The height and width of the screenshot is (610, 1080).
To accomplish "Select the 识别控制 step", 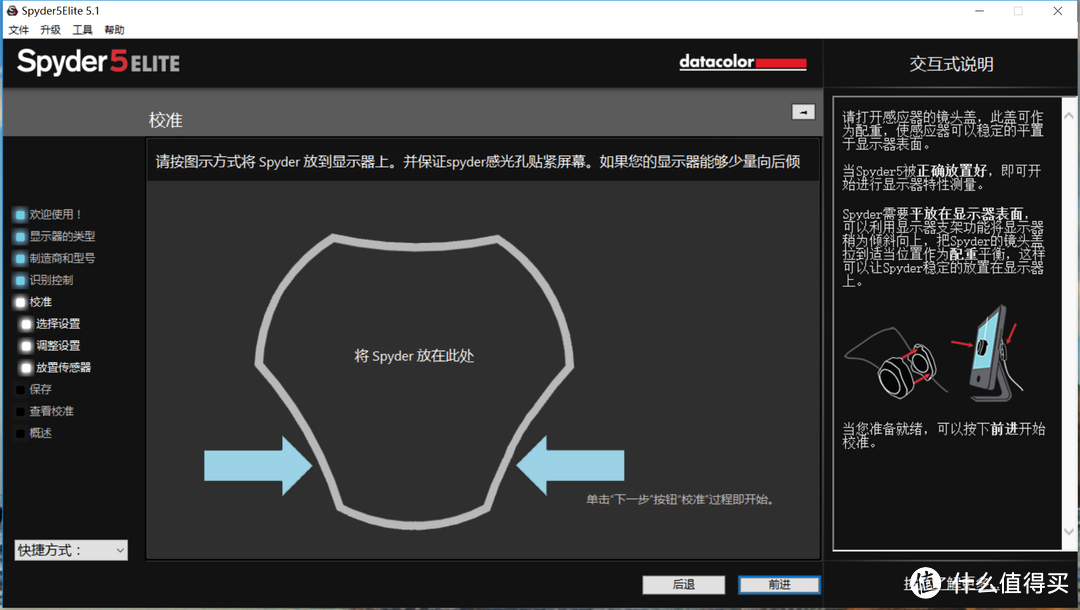I will pyautogui.click(x=44, y=280).
